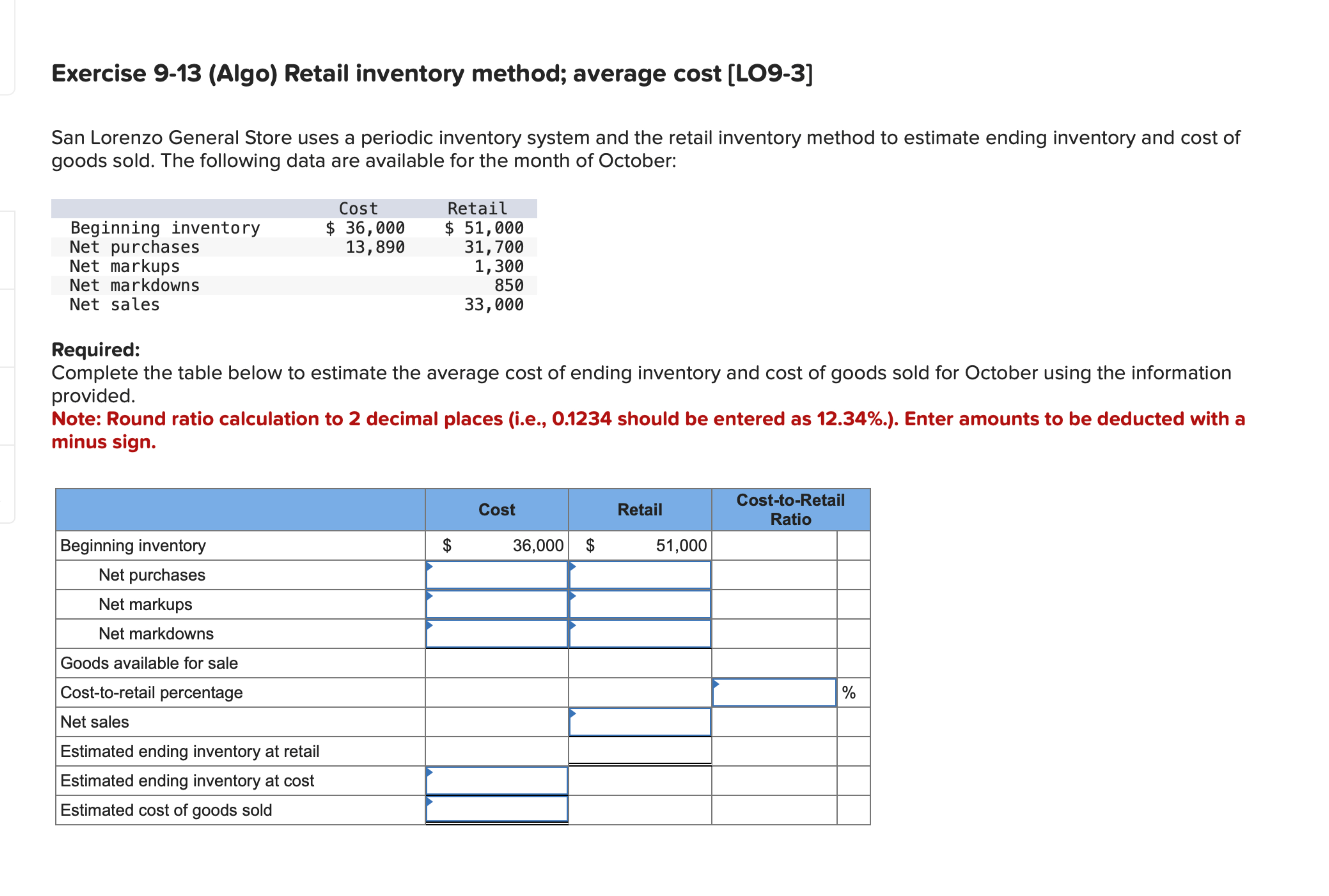Click the Net markdowns Retail input field
This screenshot has height=896, width=1329.
click(639, 634)
